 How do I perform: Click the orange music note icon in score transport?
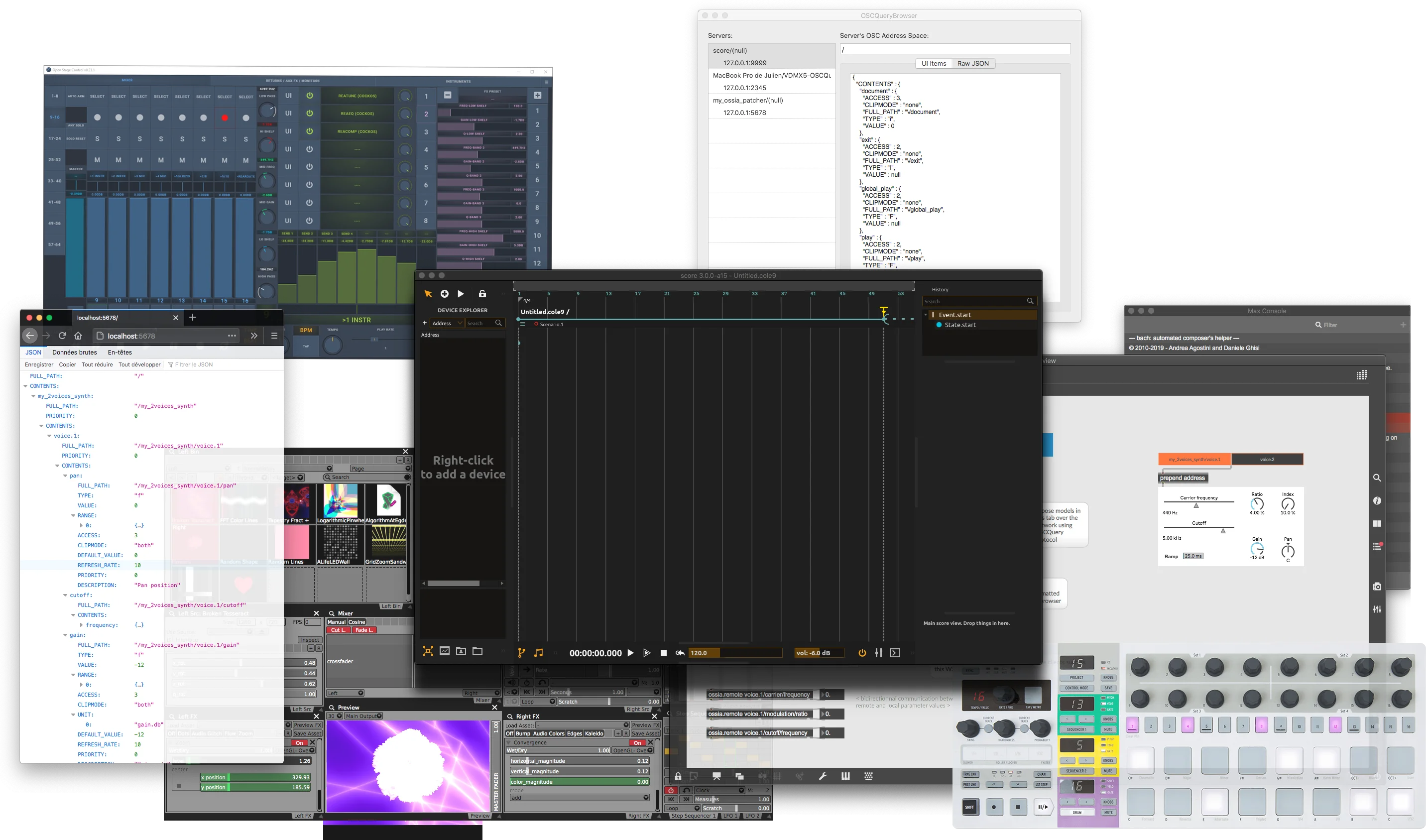pyautogui.click(x=538, y=653)
